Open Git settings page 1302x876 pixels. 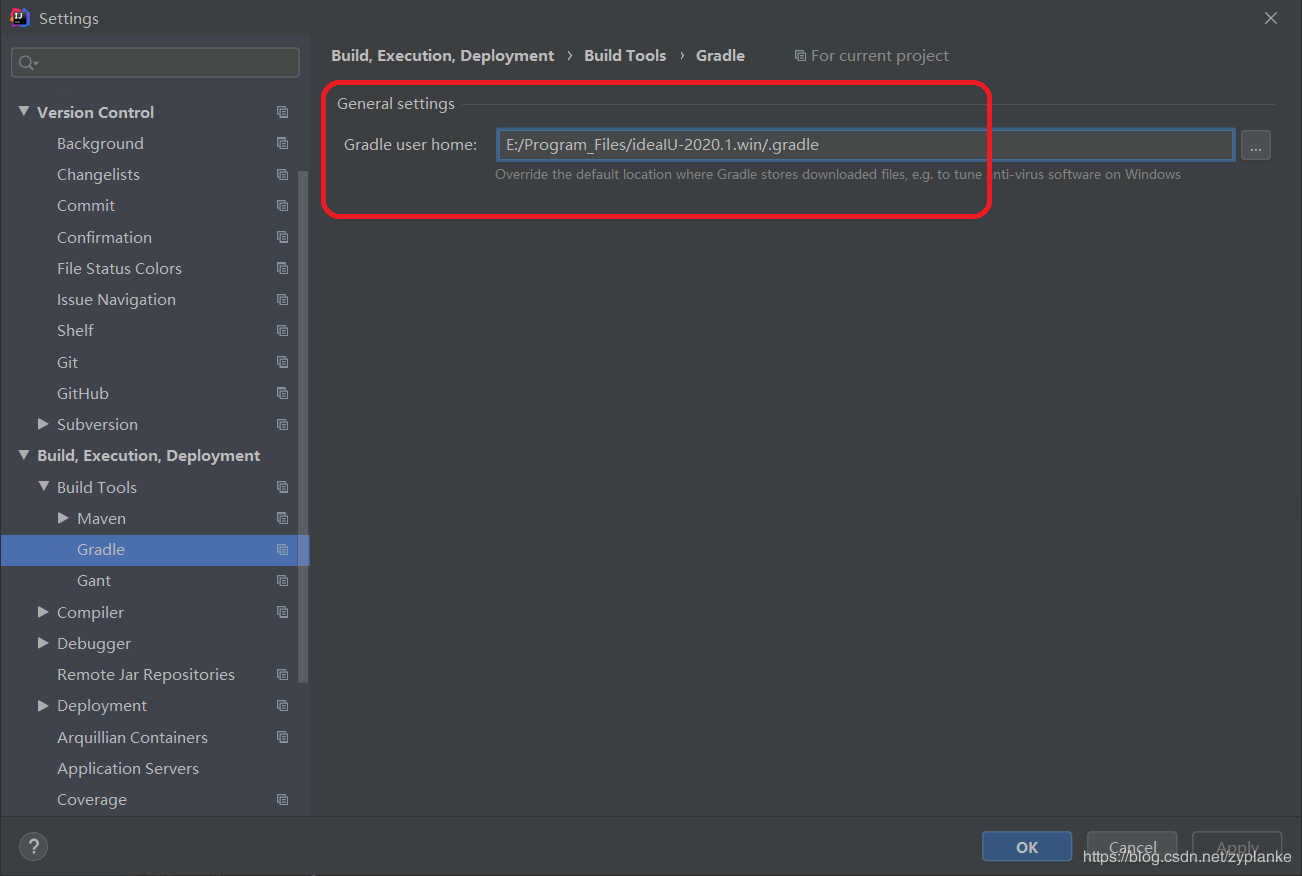point(67,362)
